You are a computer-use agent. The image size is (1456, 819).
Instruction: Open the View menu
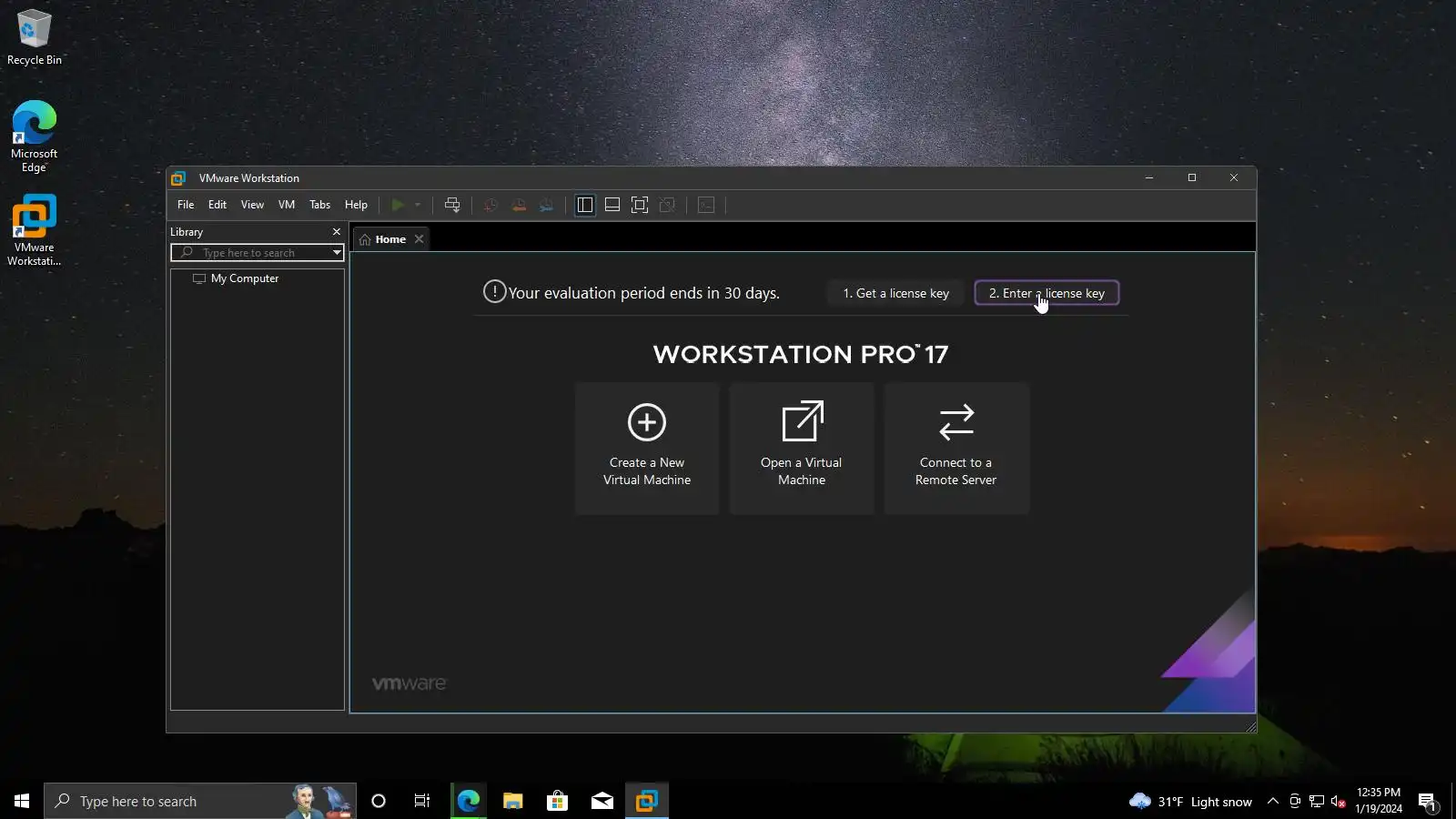(252, 205)
